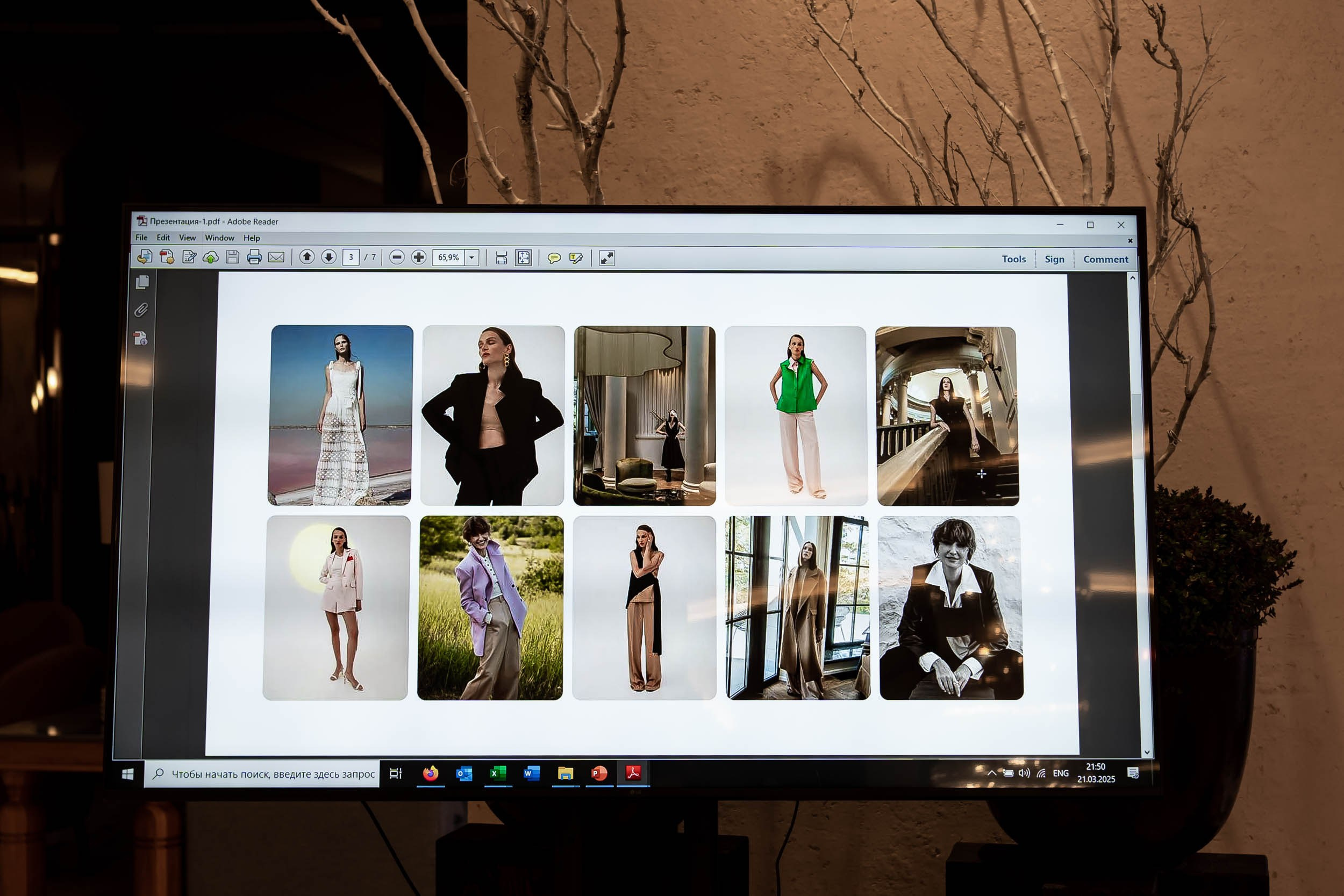Toggle scrolling fit-width page mode

pyautogui.click(x=501, y=257)
